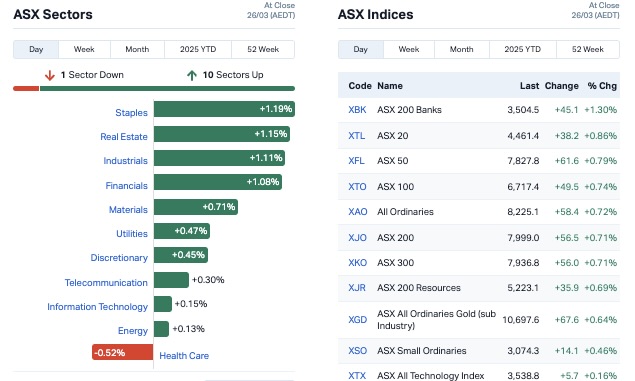Click the Materials +0.71% bar
This screenshot has width=635, height=381.
196,207
